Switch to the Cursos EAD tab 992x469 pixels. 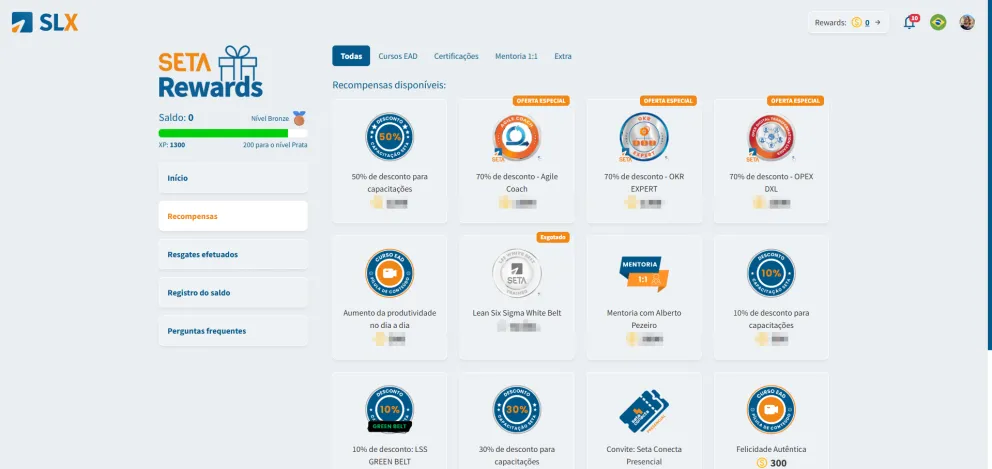click(x=398, y=56)
